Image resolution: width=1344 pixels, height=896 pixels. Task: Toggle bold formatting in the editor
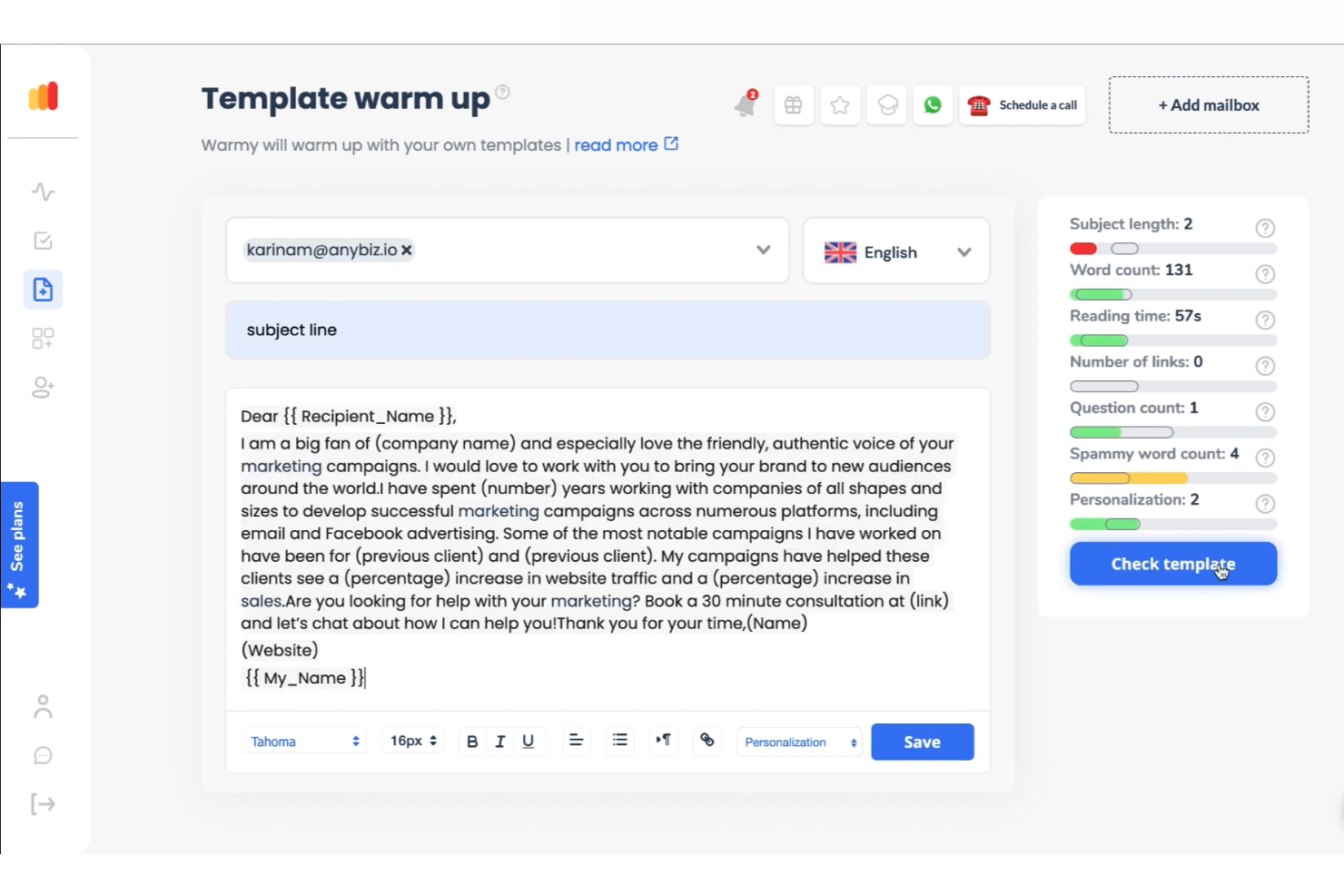472,741
